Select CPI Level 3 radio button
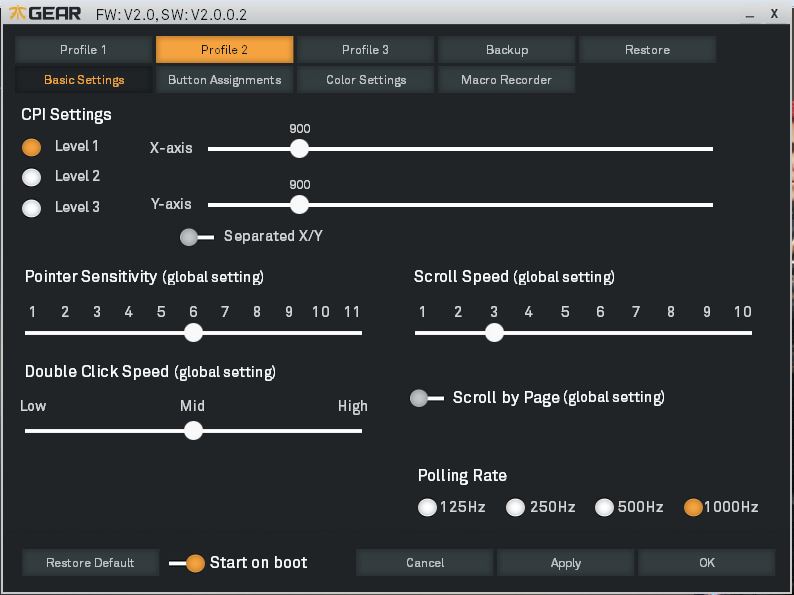The height and width of the screenshot is (595, 794). 32,208
